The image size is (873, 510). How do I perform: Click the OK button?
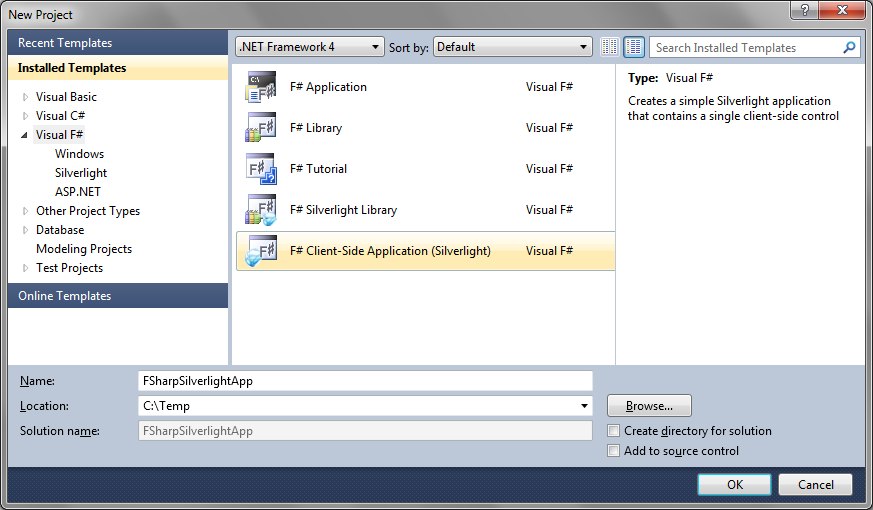[x=734, y=484]
